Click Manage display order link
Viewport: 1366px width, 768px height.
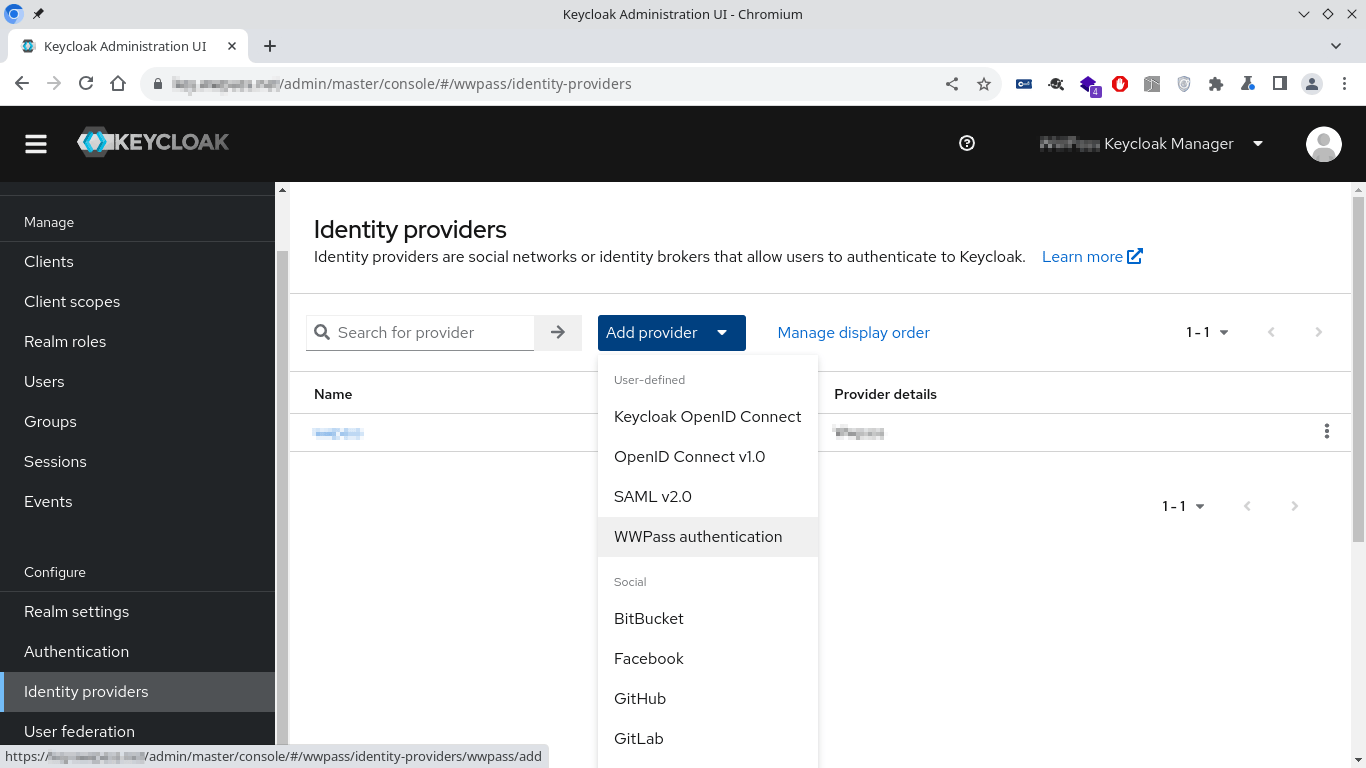[x=853, y=333]
